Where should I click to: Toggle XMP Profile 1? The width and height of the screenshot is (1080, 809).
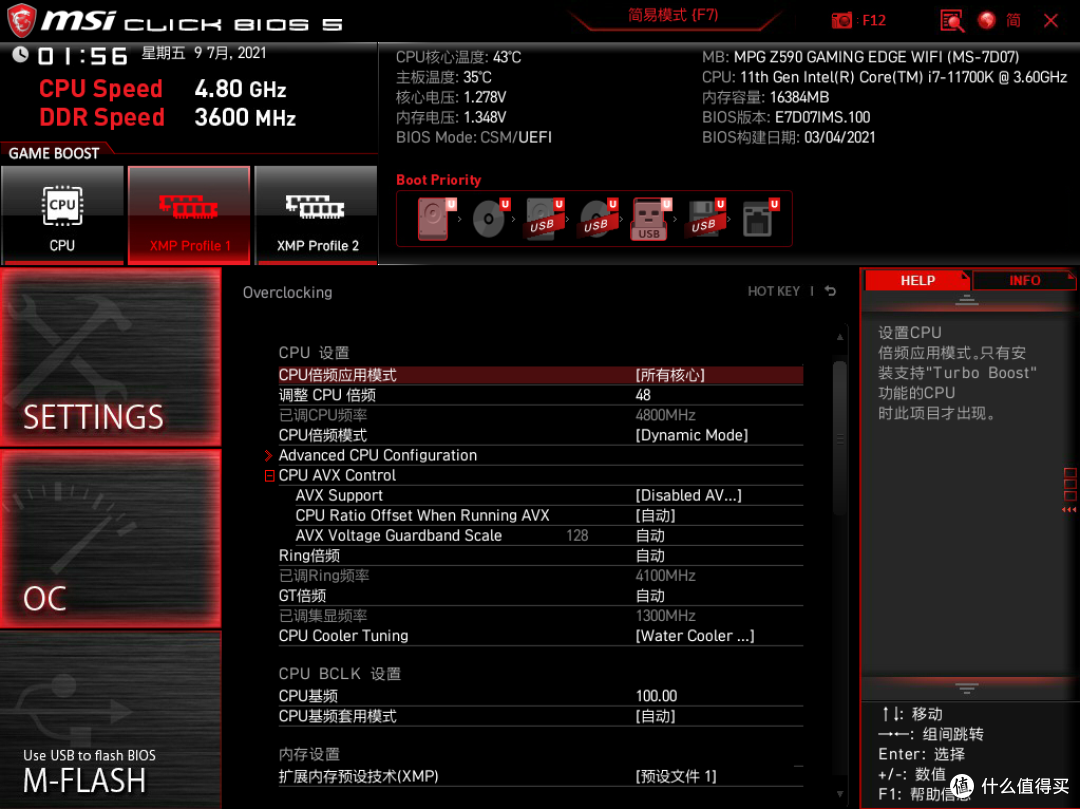pyautogui.click(x=189, y=214)
